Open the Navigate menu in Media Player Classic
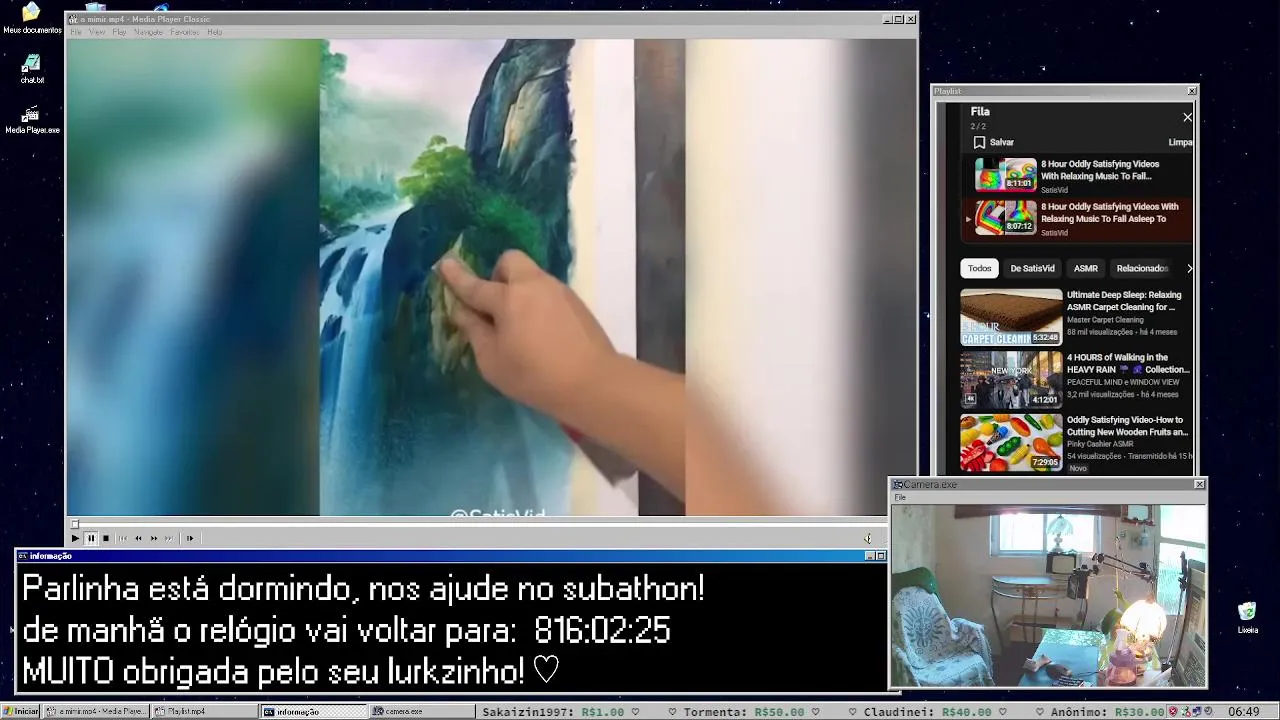1280x720 pixels. [x=148, y=32]
